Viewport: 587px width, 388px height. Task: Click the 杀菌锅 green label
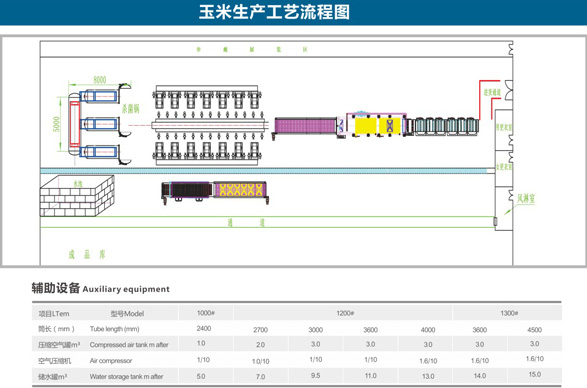[130, 109]
